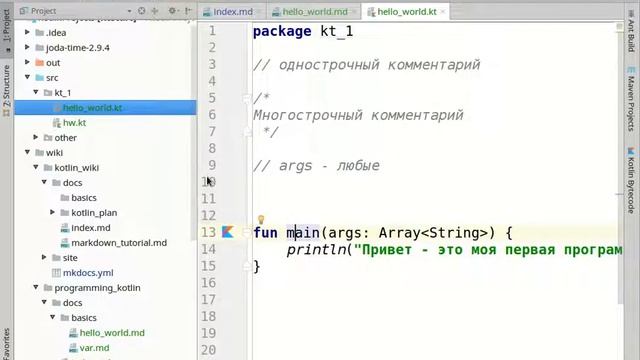The height and width of the screenshot is (360, 640).
Task: Click the wiki folder icon
Action: 40,153
